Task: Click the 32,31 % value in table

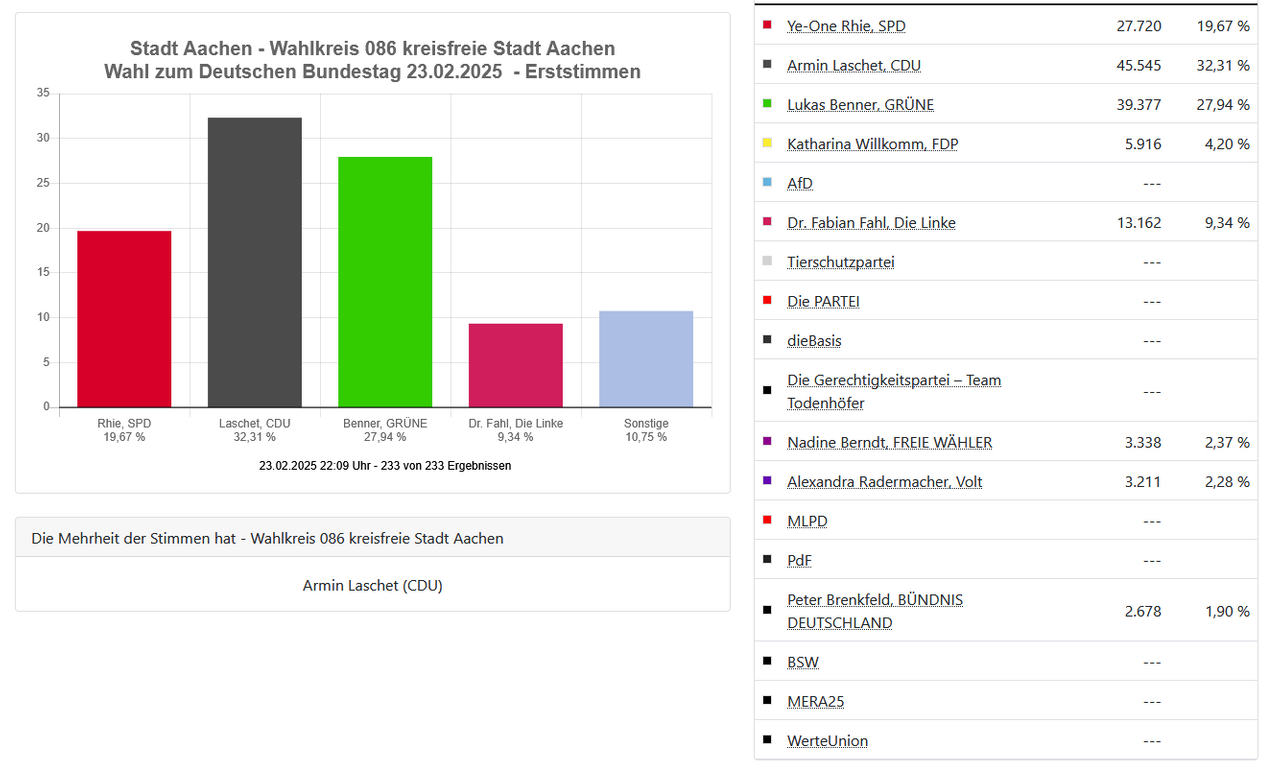Action: pos(1223,65)
